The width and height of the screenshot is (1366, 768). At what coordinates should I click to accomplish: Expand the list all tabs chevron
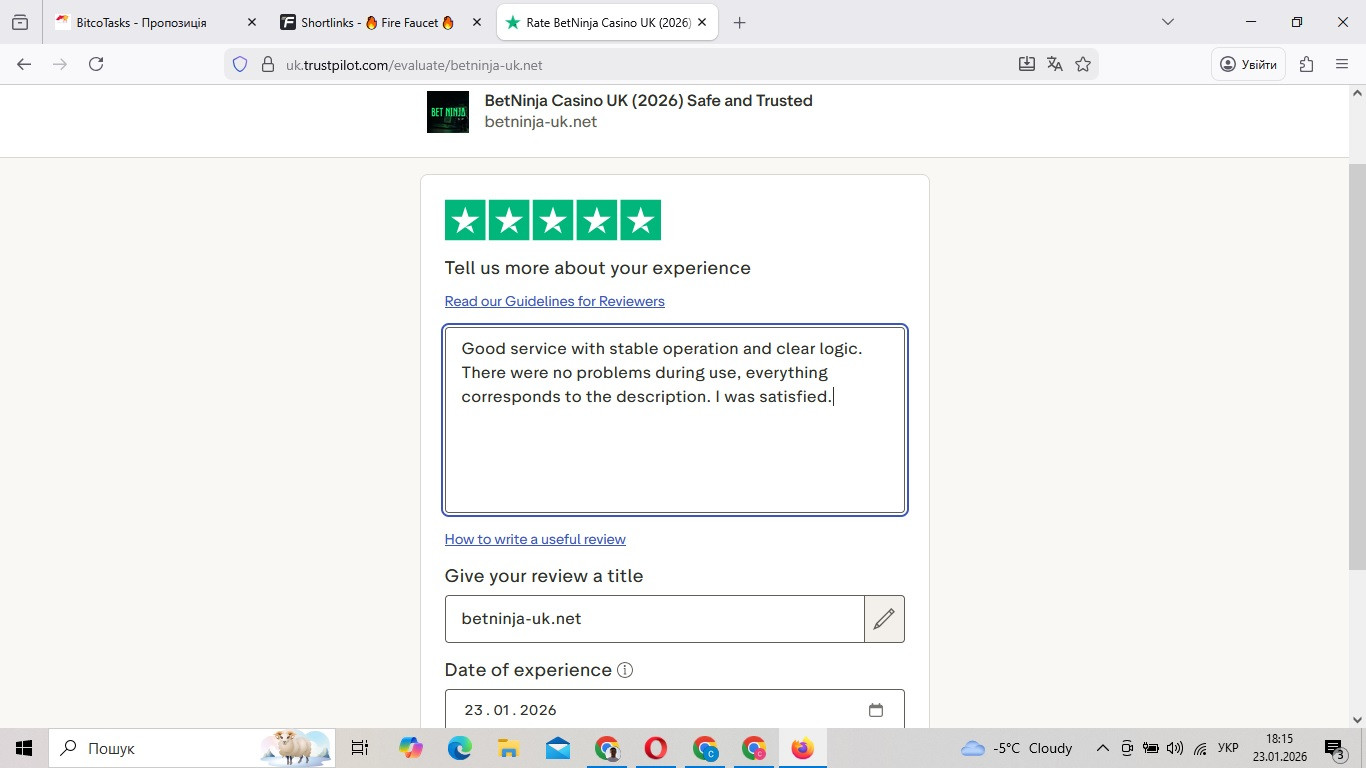pos(1167,22)
